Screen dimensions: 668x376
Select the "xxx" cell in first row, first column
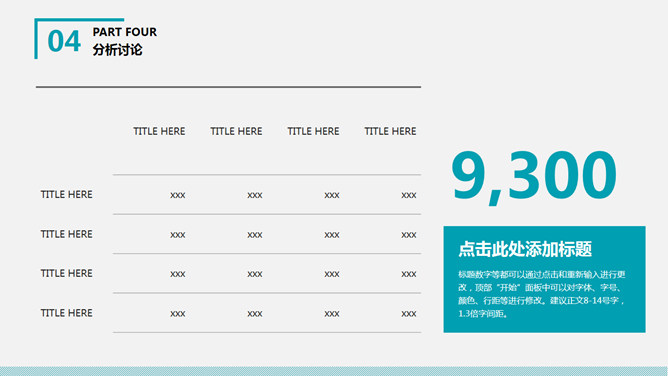[x=178, y=195]
